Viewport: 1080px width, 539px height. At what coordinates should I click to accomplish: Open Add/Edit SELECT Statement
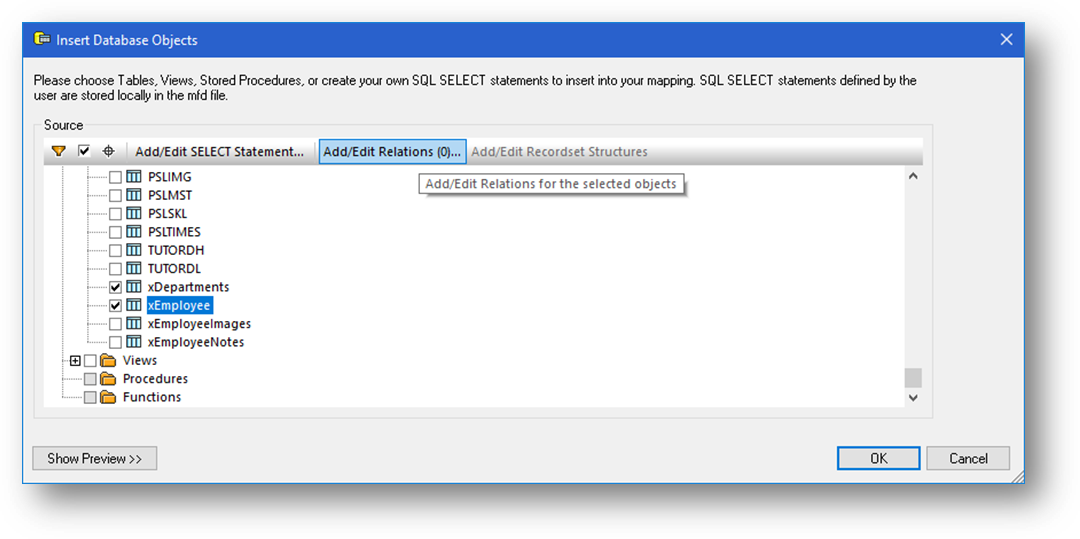[x=219, y=151]
